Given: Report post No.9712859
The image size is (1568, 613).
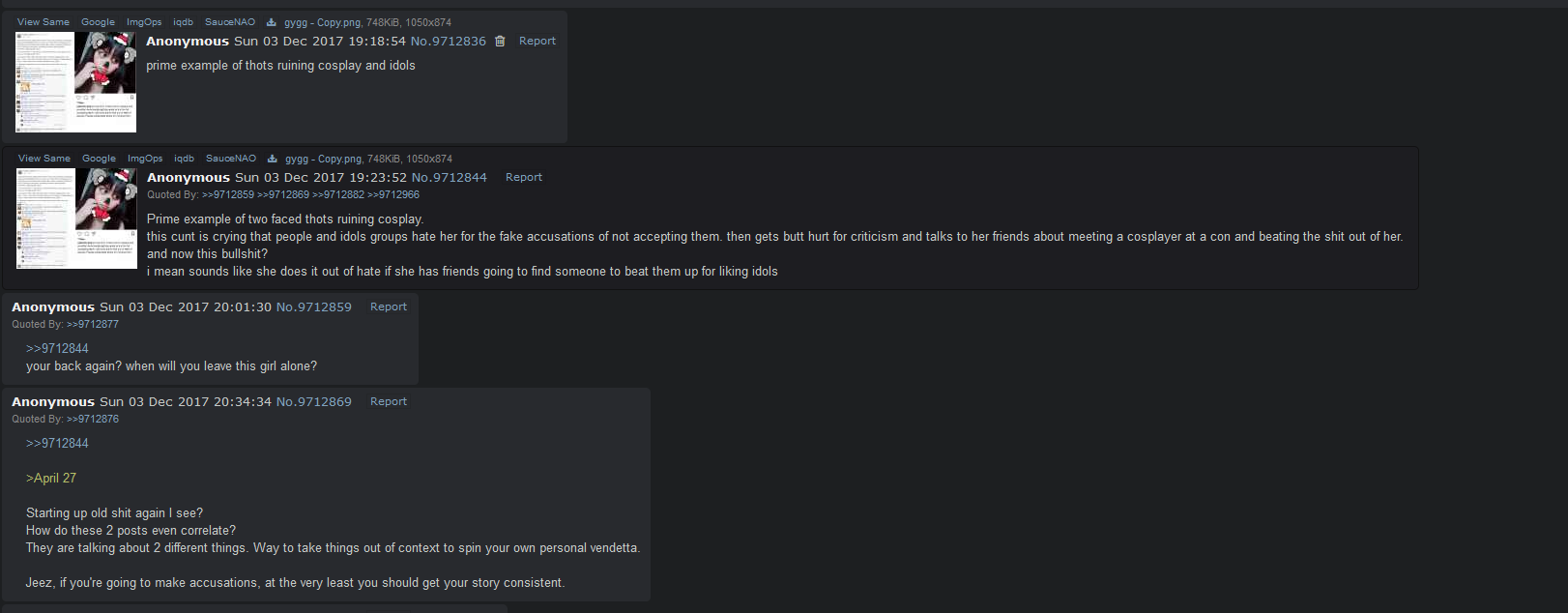Looking at the screenshot, I should click(x=389, y=306).
